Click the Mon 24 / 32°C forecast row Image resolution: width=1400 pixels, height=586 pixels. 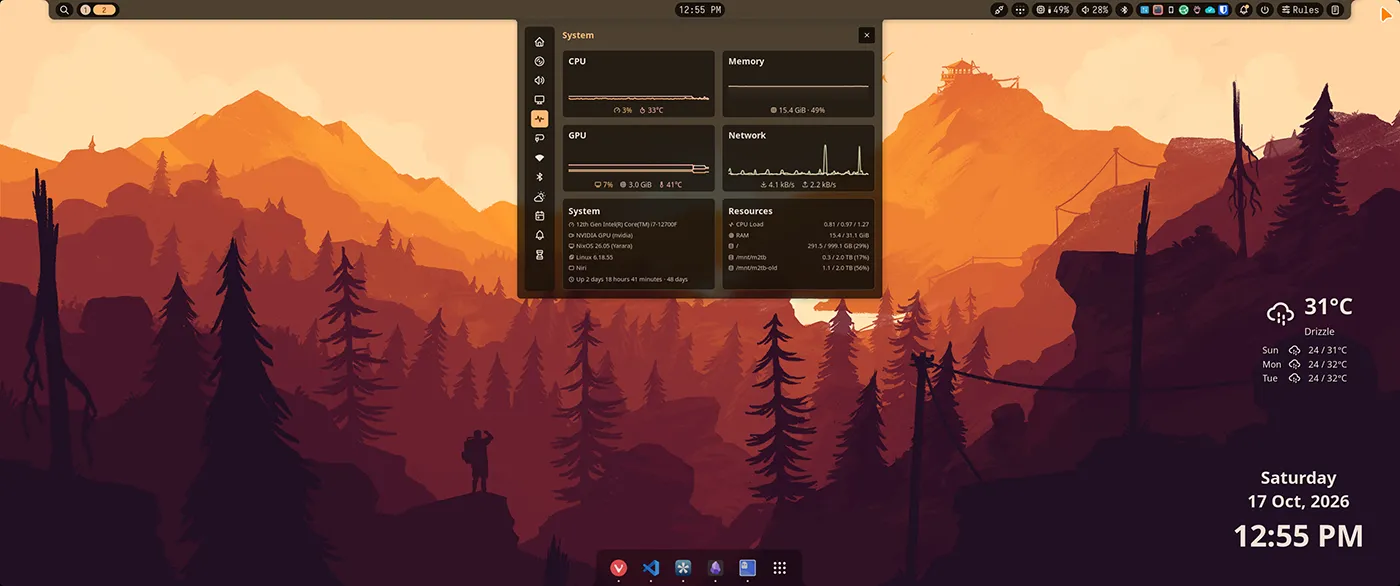click(1305, 364)
